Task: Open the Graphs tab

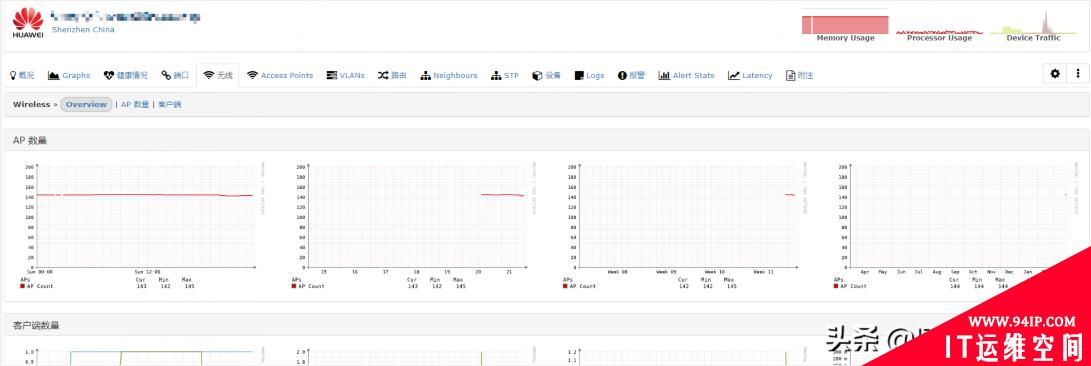Action: coord(69,75)
